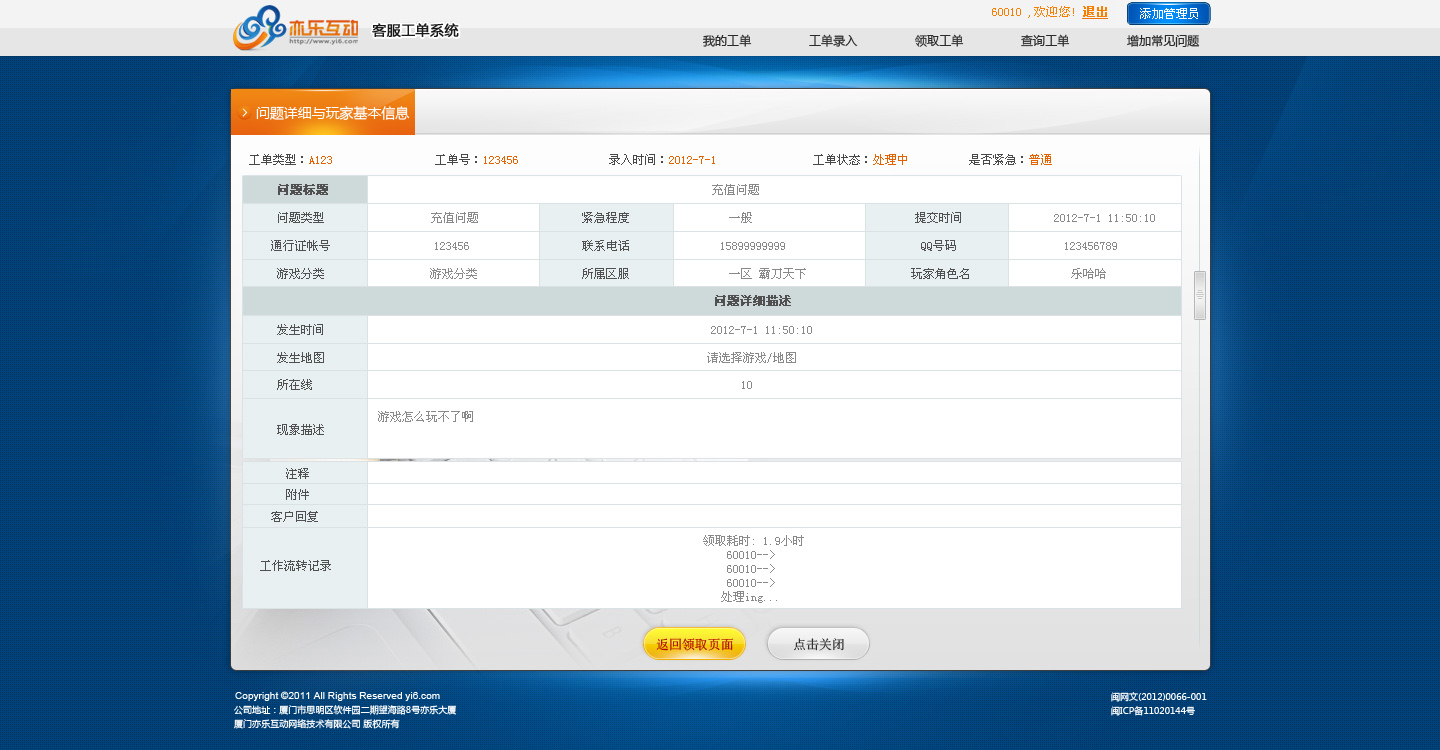This screenshot has width=1440, height=750.
Task: Click the 客户回复 row label
Action: click(295, 517)
